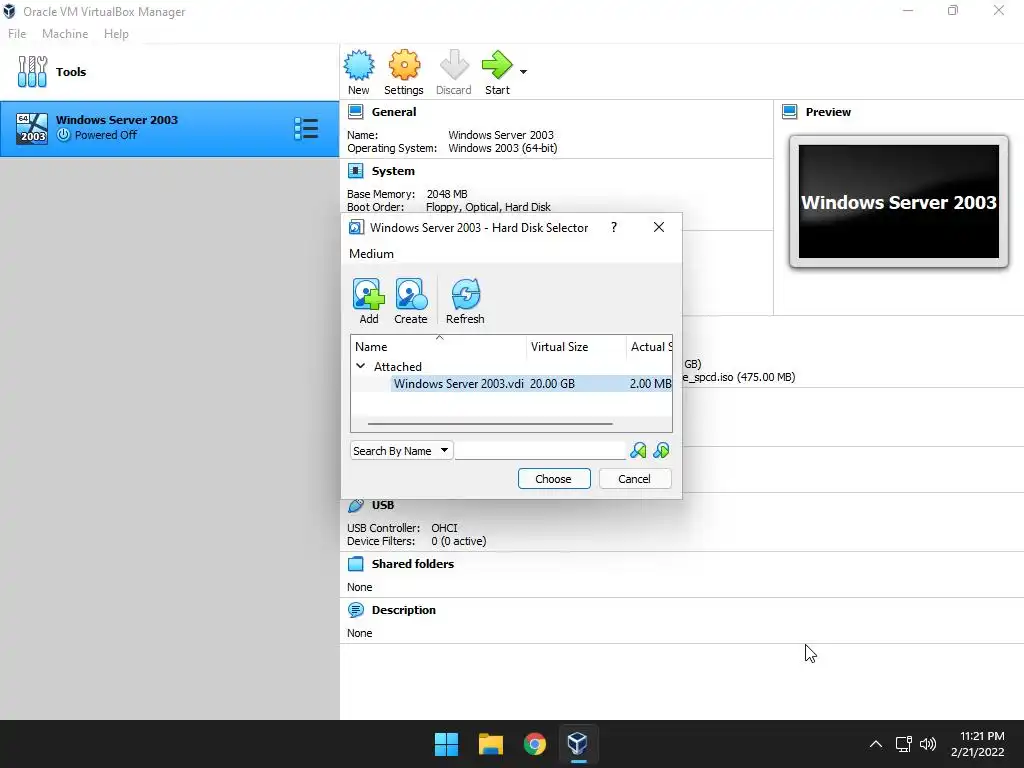Open Windows Start menu on taskbar
The height and width of the screenshot is (768, 1024).
pos(447,744)
